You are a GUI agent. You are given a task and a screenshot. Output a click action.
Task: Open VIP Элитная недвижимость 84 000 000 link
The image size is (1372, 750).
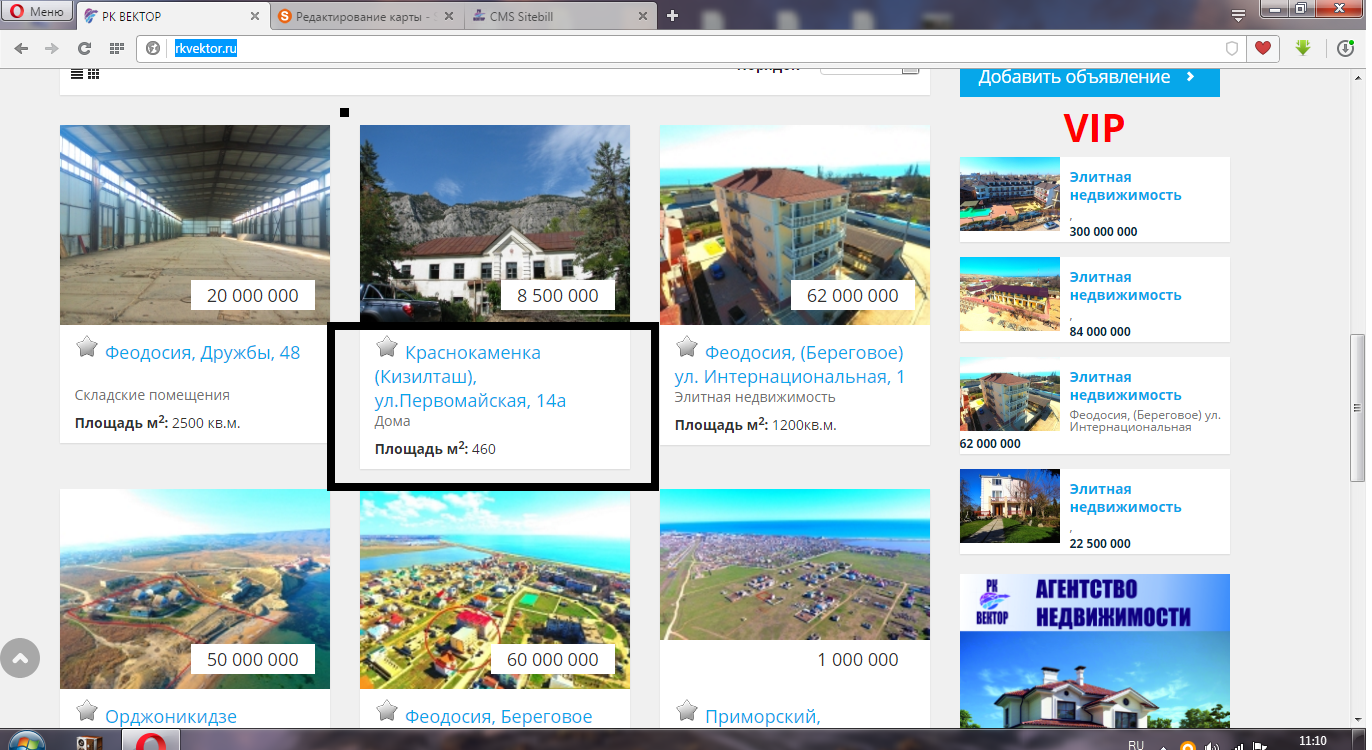click(1125, 286)
